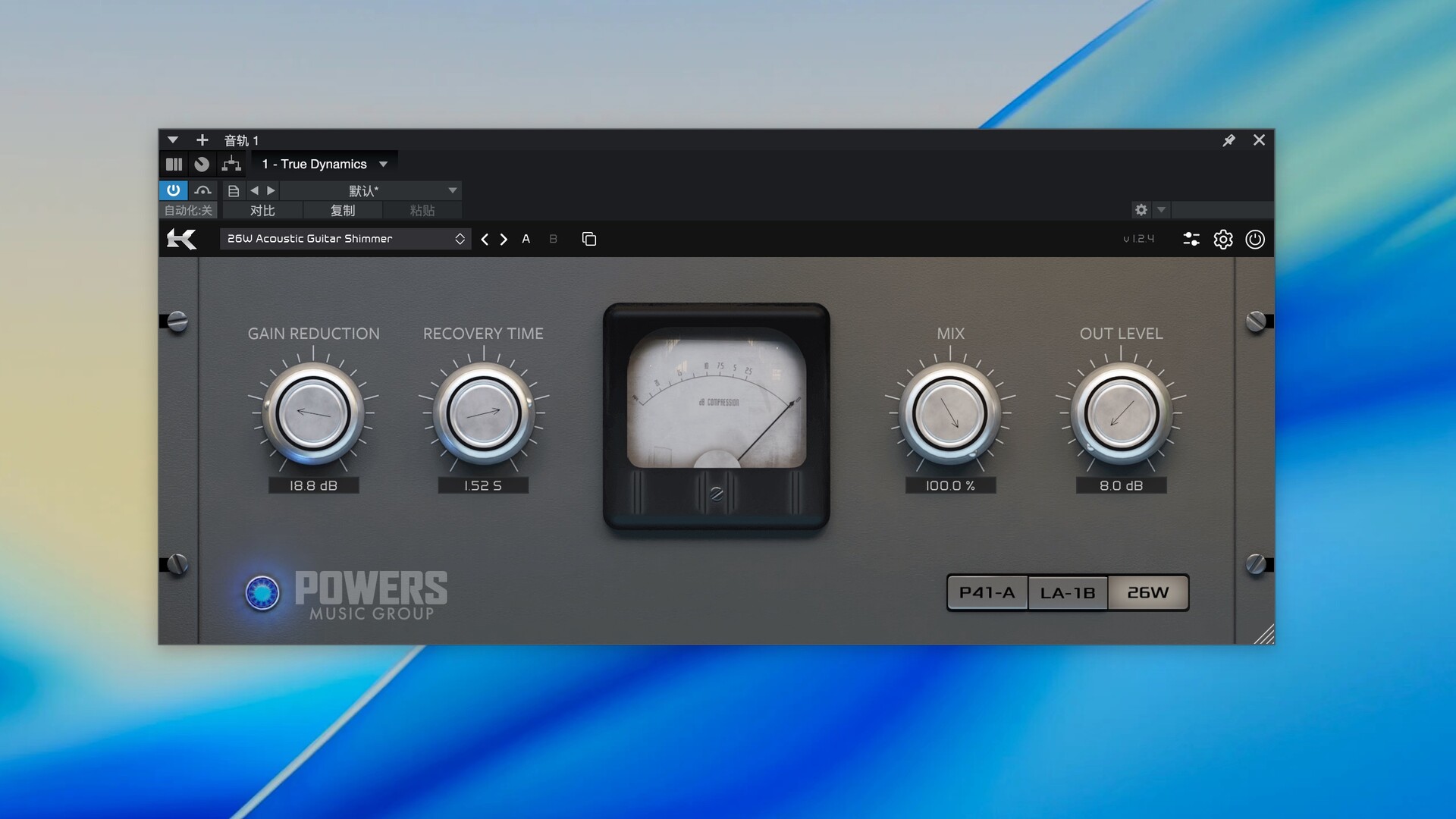Toggle the plugin bypass power icon
This screenshot has height=819, width=1456.
1255,240
